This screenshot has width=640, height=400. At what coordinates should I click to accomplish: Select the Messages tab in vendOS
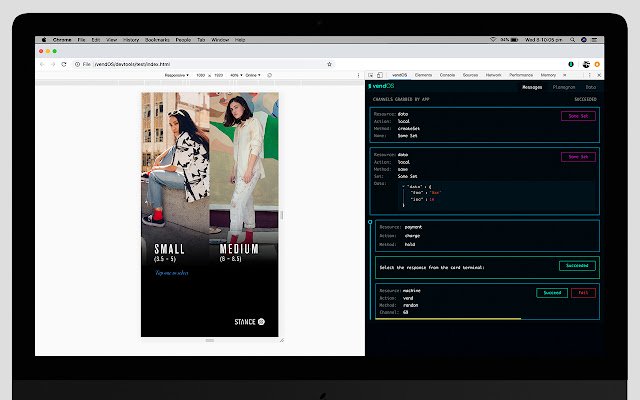click(532, 87)
